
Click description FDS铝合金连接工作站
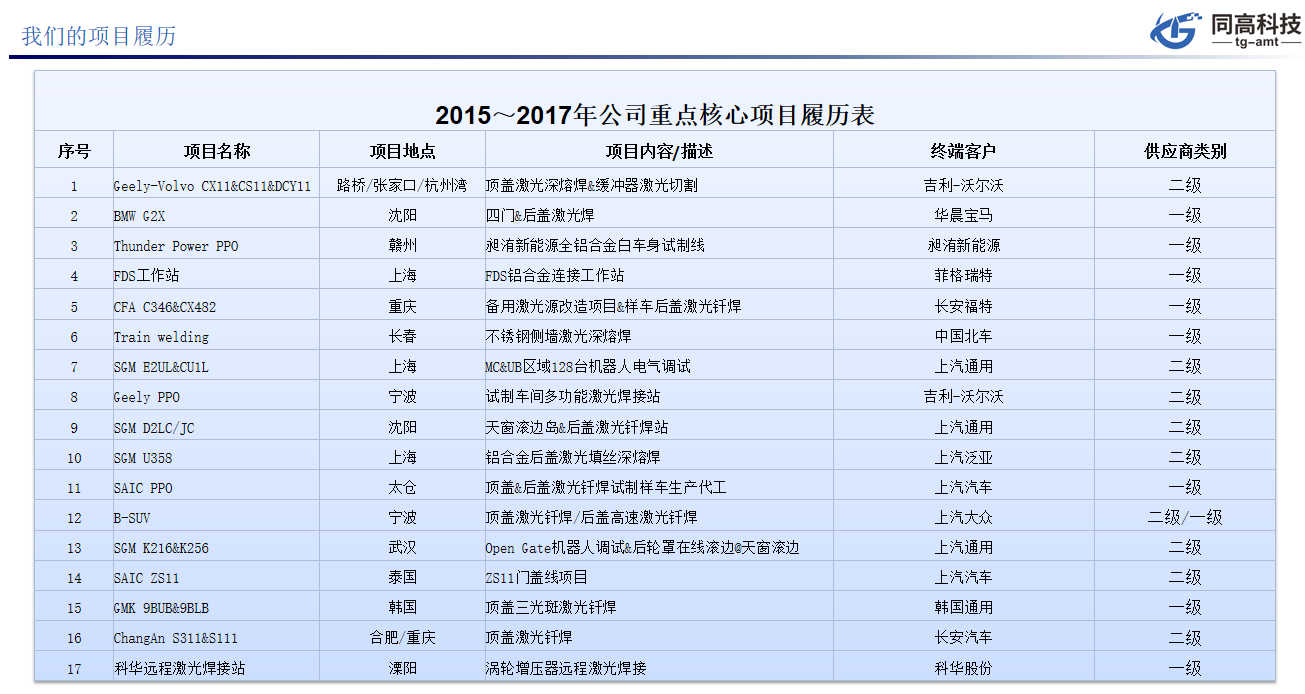555,276
